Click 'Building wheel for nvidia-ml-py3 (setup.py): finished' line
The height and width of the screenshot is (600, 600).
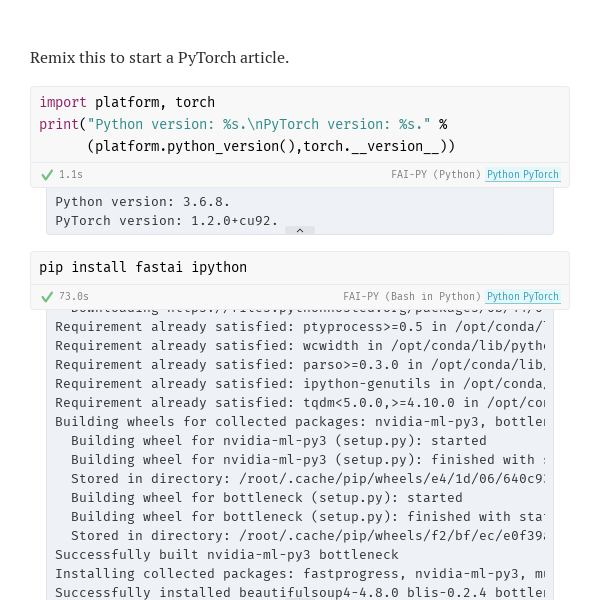coord(308,460)
